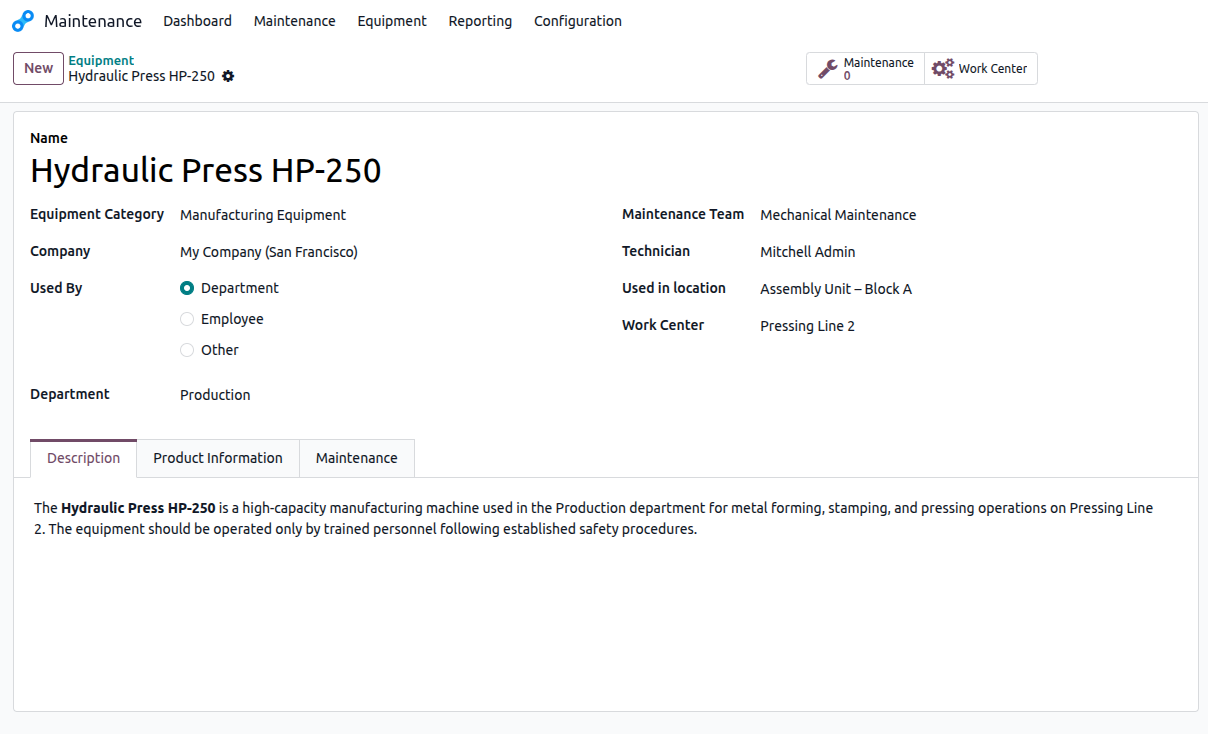
Task: Click the Used By field label
Action: click(x=56, y=288)
